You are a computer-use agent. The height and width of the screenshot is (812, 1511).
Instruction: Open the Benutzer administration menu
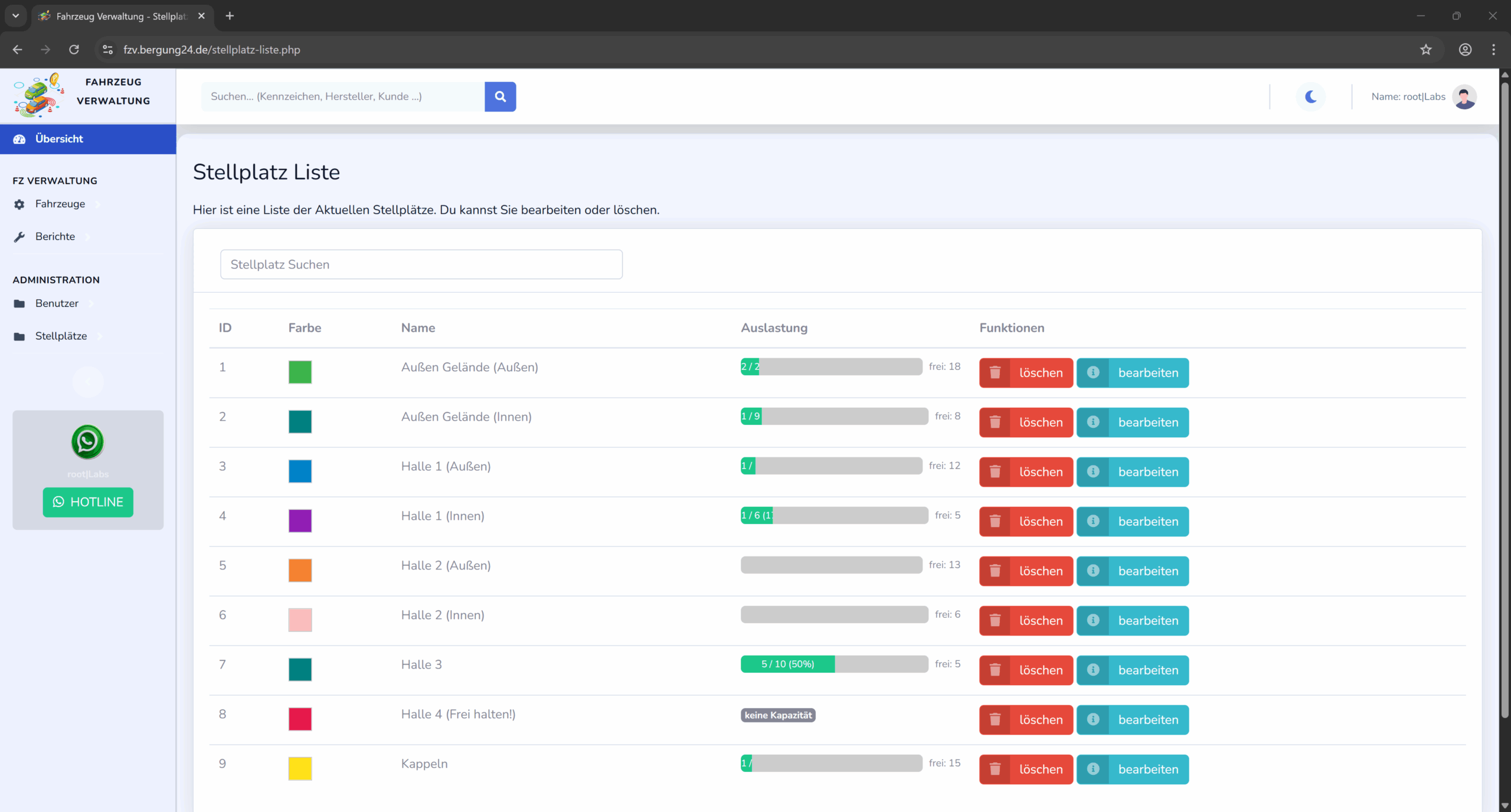[57, 303]
